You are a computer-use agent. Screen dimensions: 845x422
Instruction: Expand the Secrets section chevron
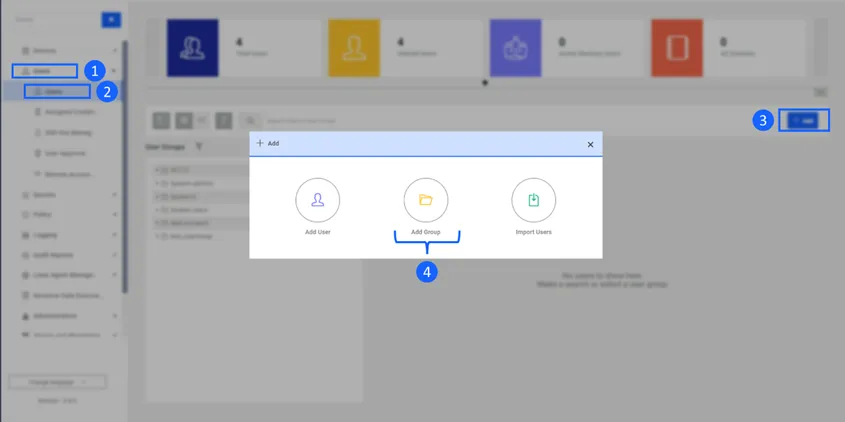click(114, 195)
